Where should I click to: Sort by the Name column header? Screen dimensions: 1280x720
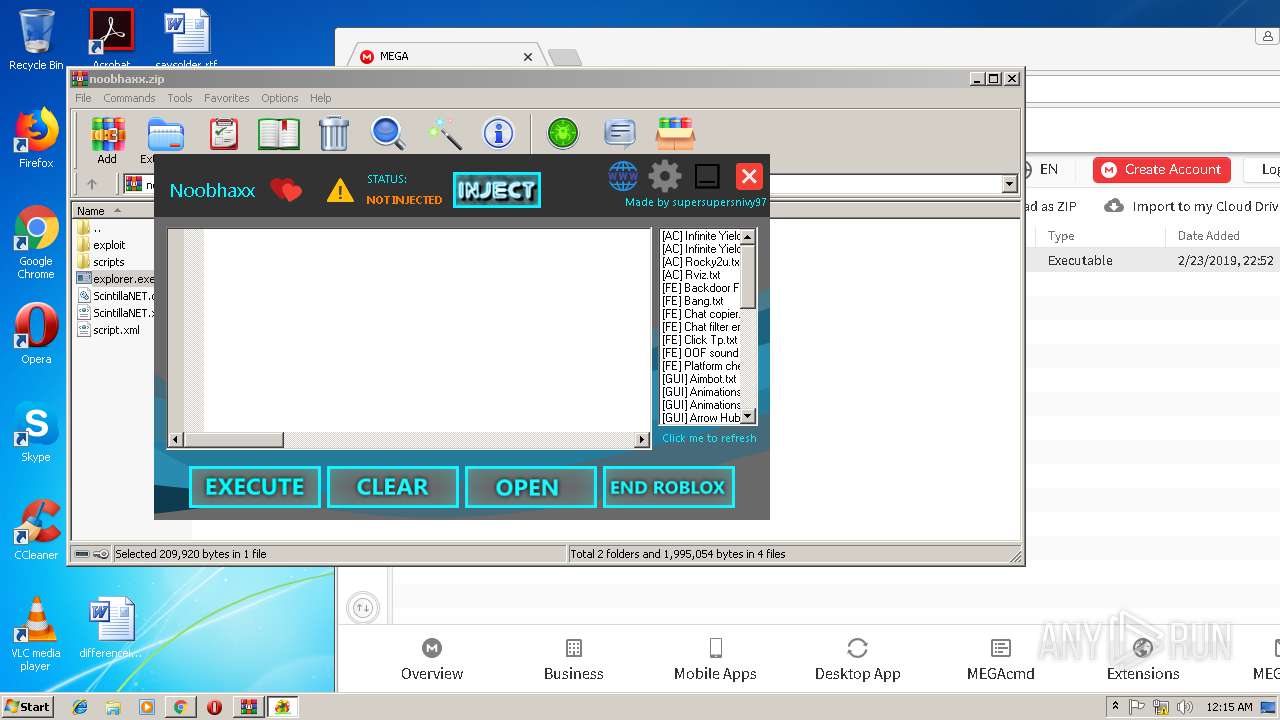(x=91, y=211)
